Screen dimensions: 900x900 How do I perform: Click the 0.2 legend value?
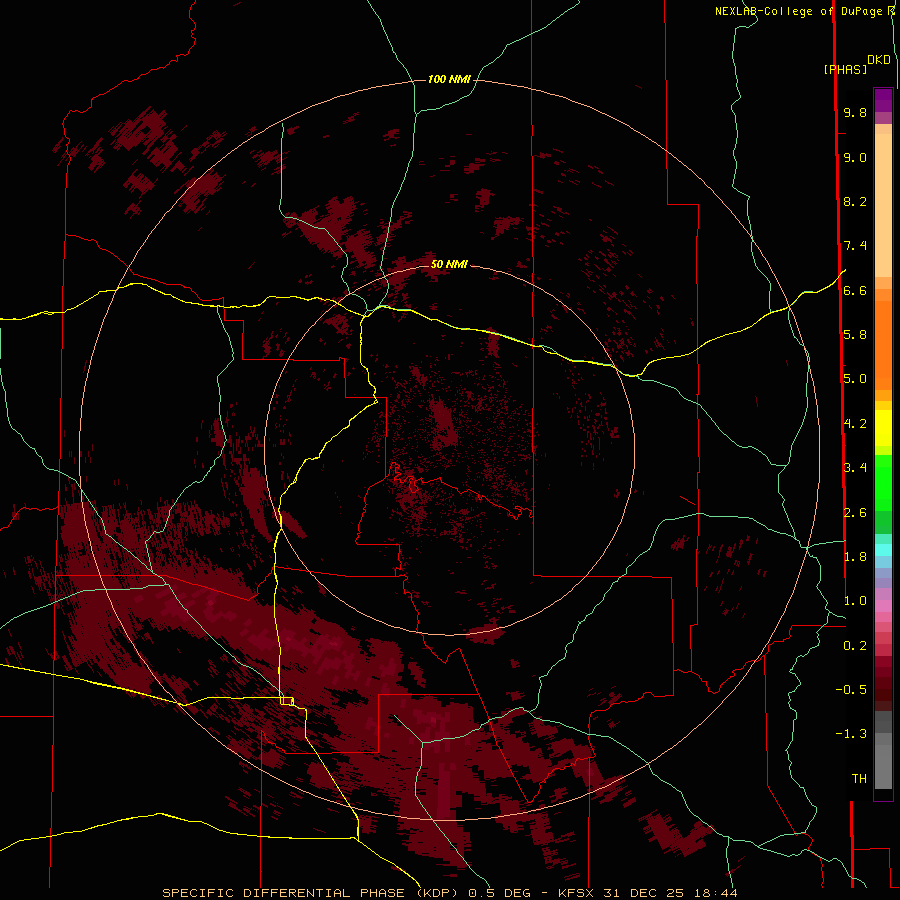pyautogui.click(x=855, y=646)
